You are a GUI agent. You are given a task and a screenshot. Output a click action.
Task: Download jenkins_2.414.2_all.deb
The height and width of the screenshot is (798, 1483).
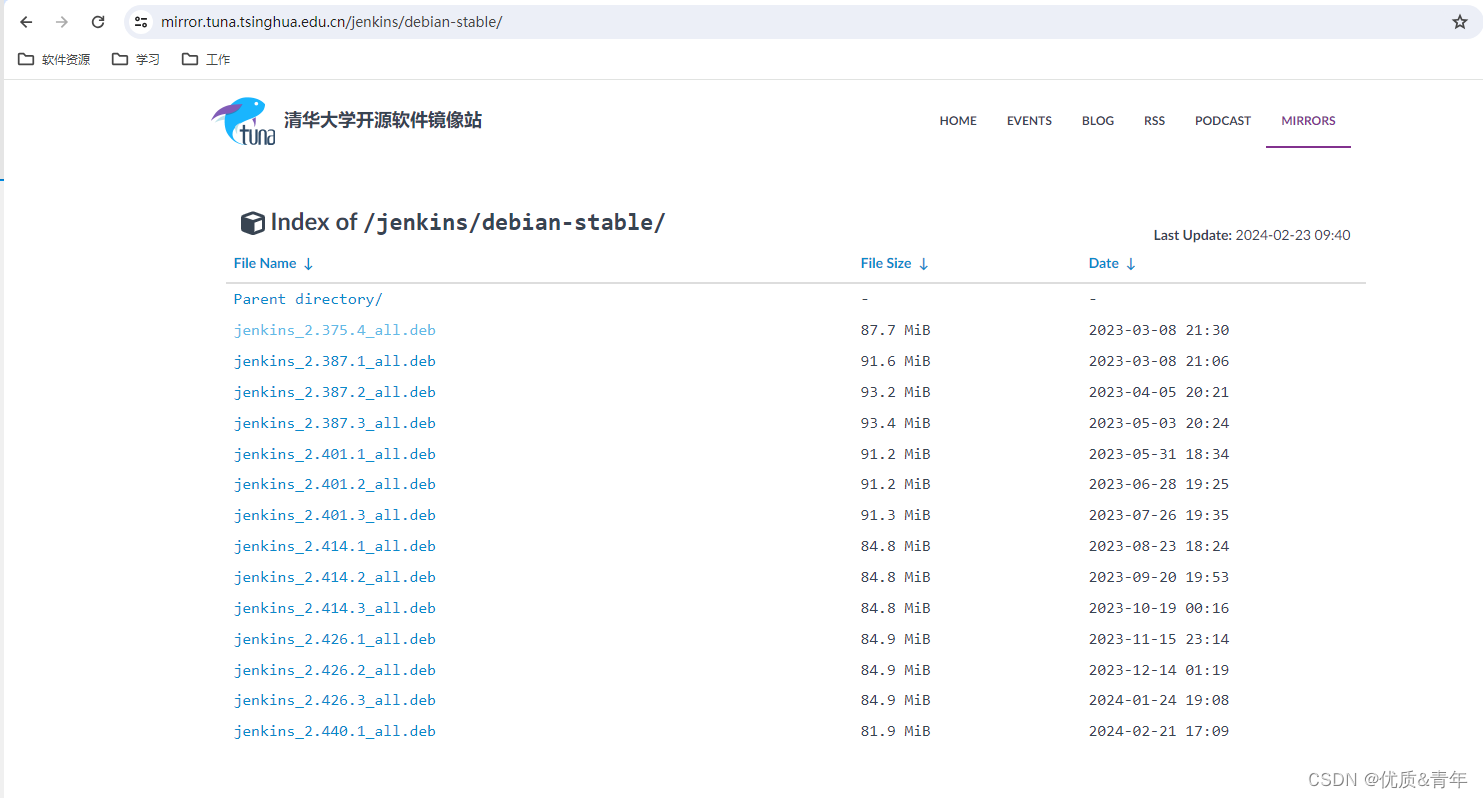tap(335, 577)
